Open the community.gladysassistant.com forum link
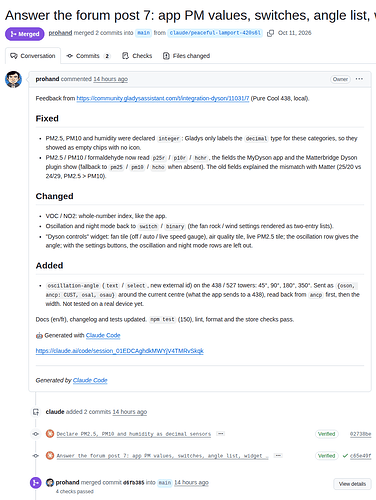The image size is (376, 500). 163,98
